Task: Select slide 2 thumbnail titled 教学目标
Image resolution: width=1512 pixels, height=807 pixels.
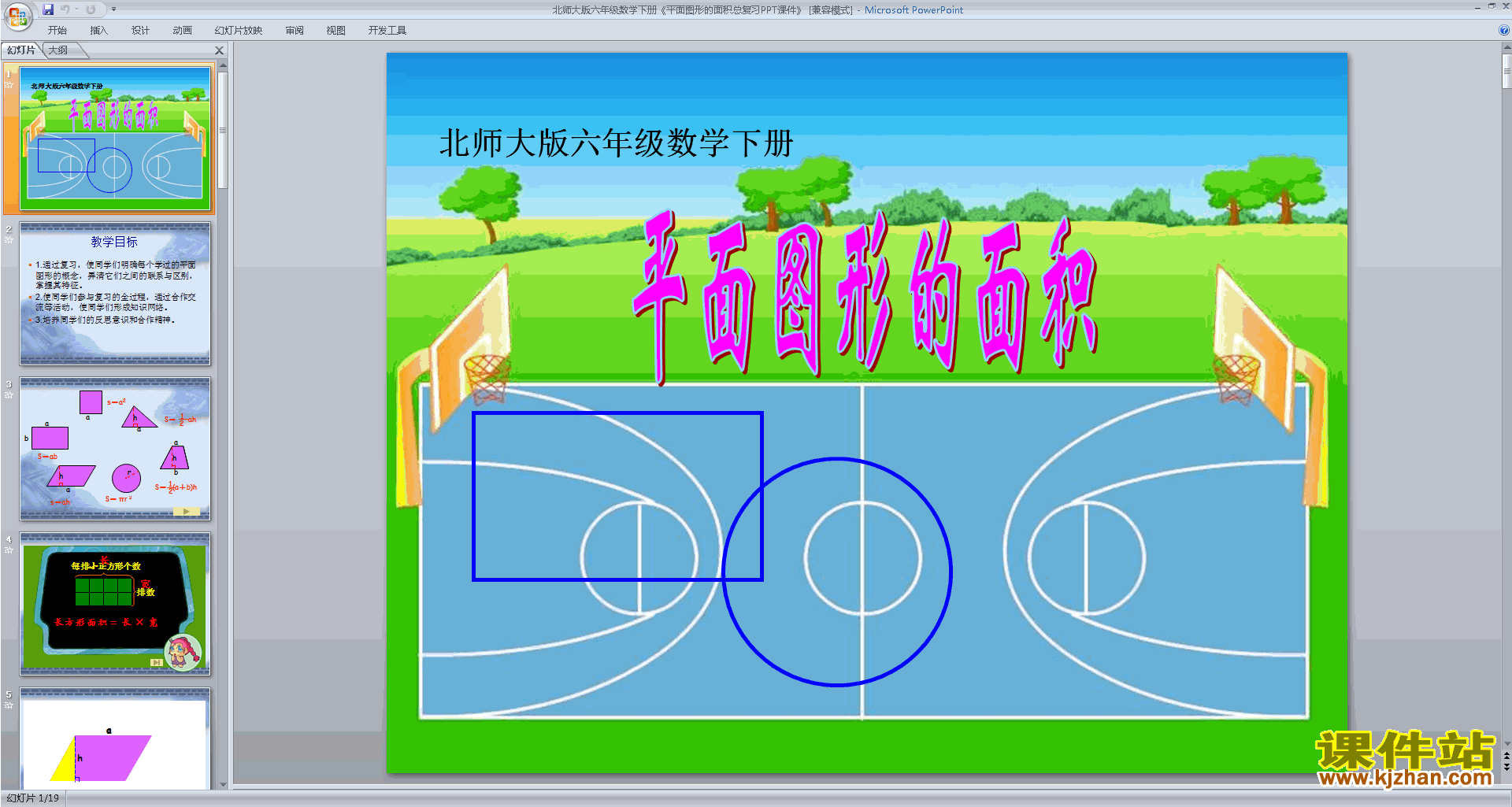Action: pos(115,294)
